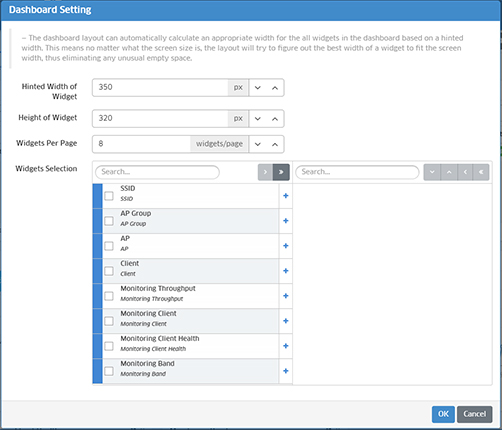Decrease Hinted Width of Widget value
The width and height of the screenshot is (502, 430).
coord(258,88)
